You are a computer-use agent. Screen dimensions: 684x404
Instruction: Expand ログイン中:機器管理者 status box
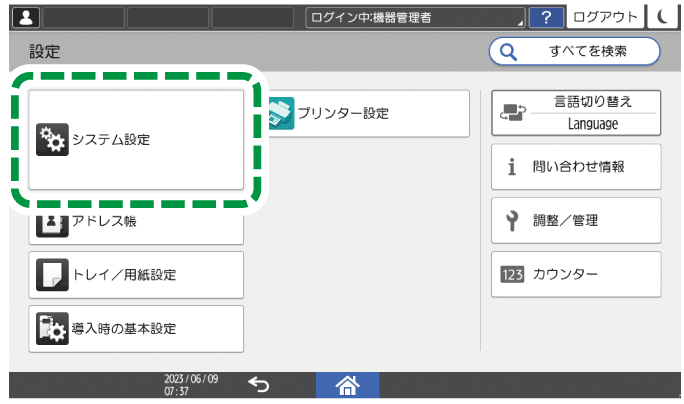(x=415, y=17)
